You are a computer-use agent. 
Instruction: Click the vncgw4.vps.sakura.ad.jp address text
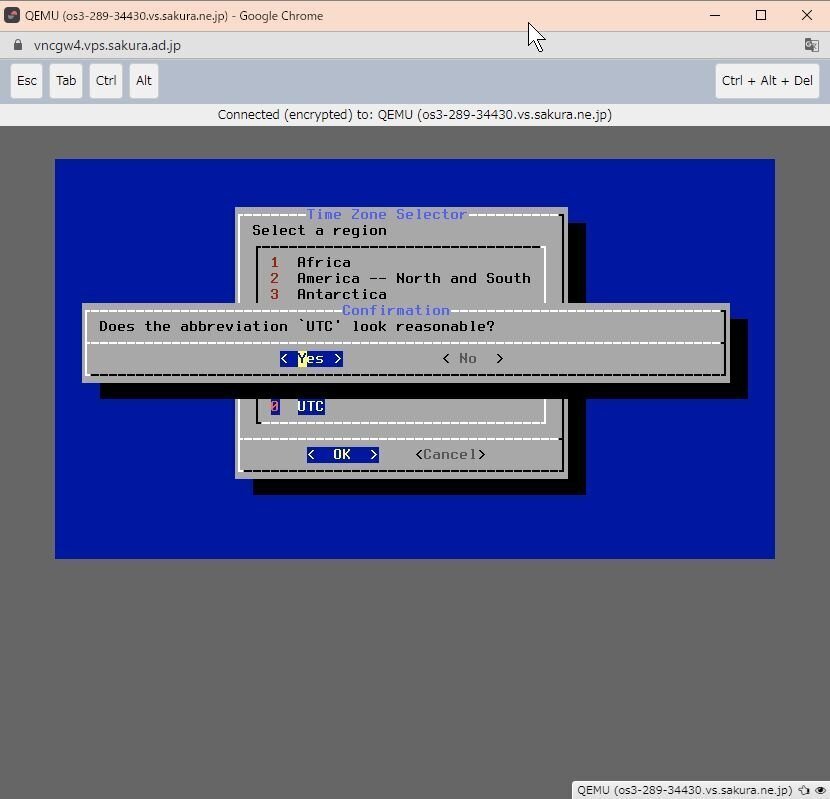click(107, 46)
